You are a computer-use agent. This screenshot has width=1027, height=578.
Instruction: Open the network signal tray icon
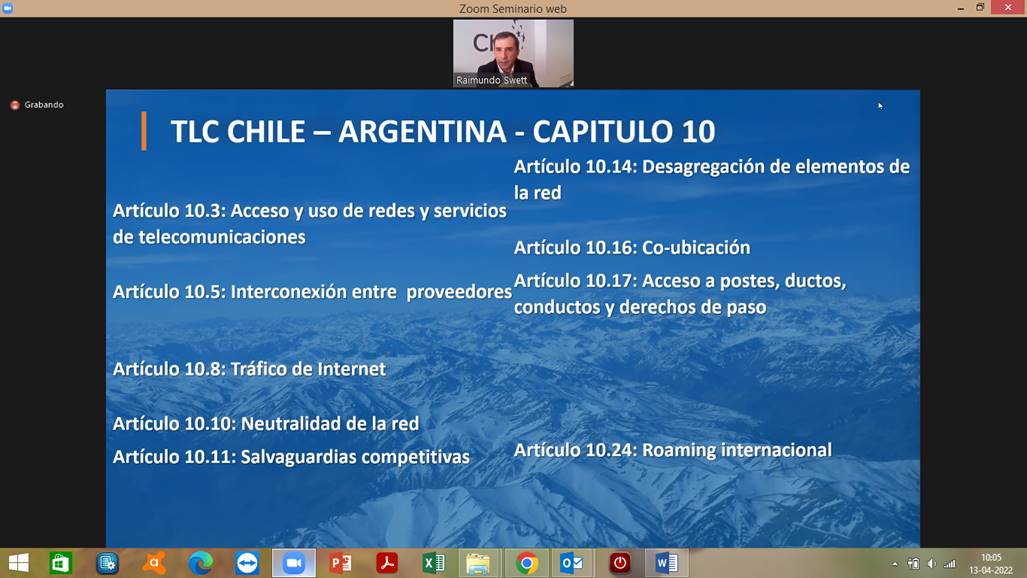[x=950, y=564]
